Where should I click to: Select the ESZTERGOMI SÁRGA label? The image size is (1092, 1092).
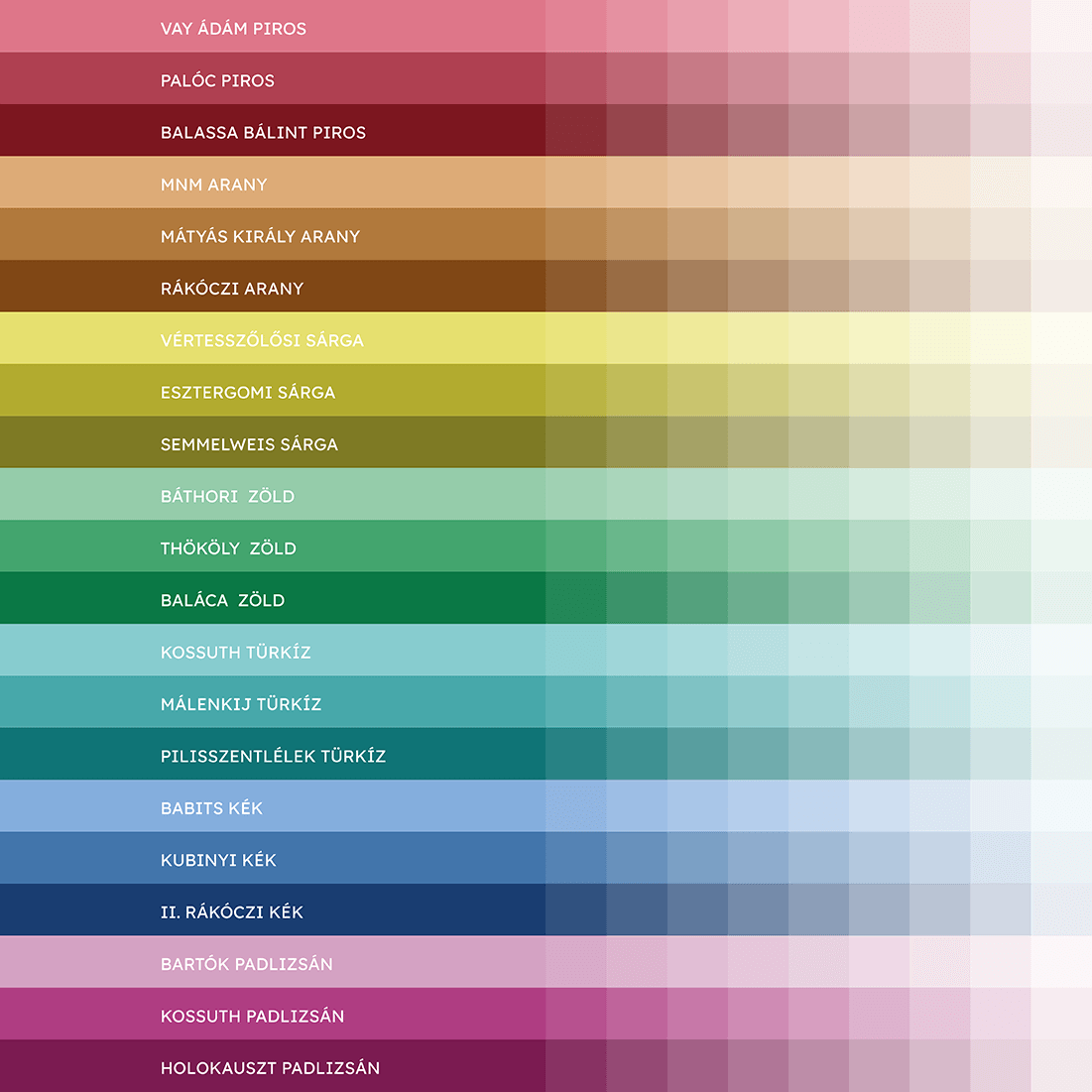pyautogui.click(x=248, y=392)
